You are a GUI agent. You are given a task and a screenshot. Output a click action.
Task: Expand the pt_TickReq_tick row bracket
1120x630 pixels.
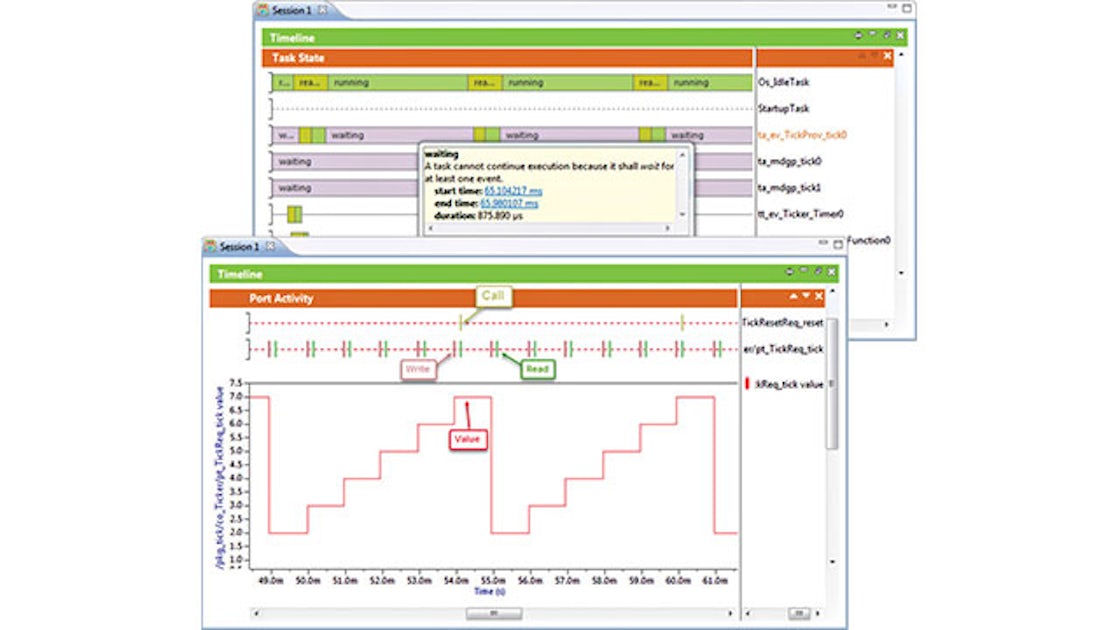click(248, 348)
